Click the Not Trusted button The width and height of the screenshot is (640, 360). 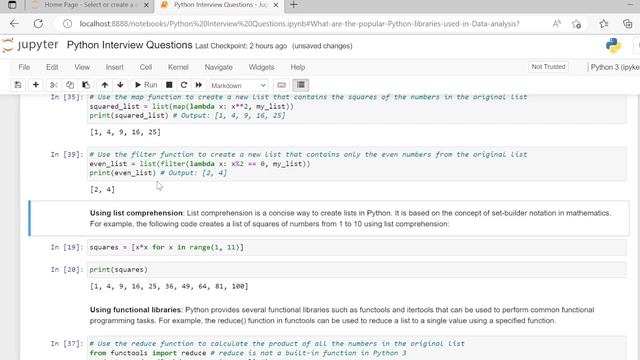coord(548,67)
